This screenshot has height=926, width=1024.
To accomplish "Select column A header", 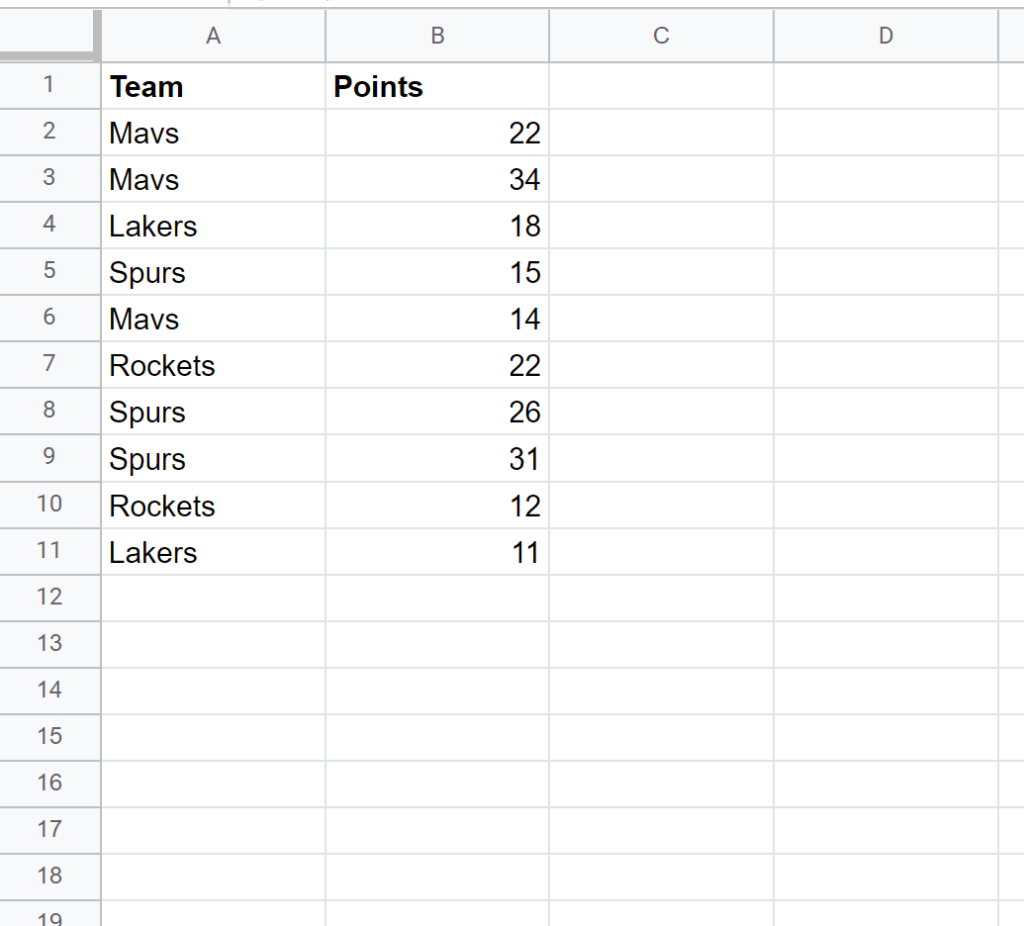I will pos(212,36).
